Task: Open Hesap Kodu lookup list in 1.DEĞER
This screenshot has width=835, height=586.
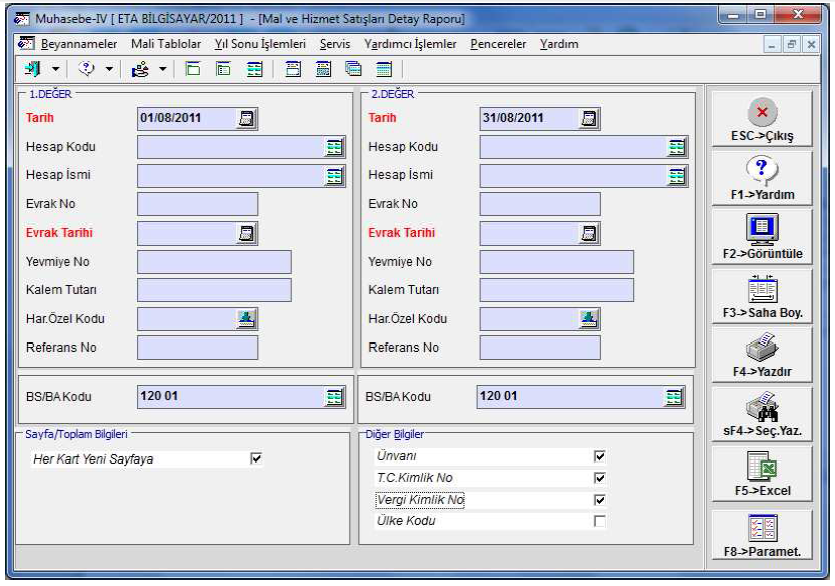Action: pyautogui.click(x=334, y=147)
